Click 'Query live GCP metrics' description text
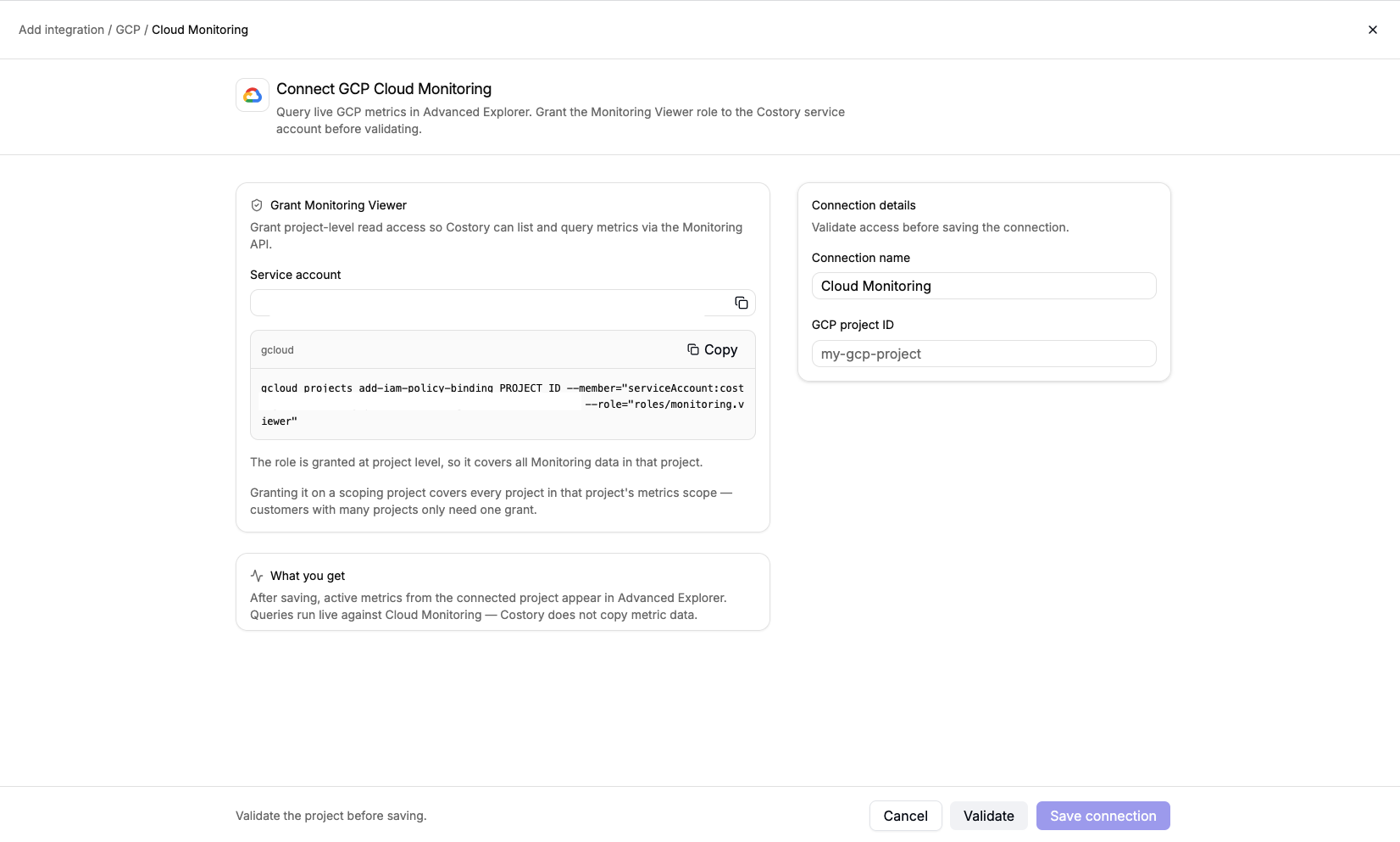 pyautogui.click(x=560, y=120)
